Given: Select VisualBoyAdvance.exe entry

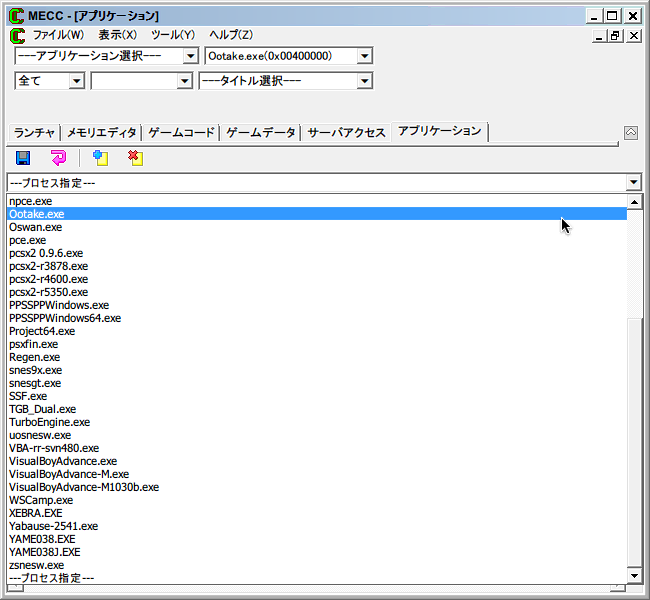Looking at the screenshot, I should tap(317, 461).
